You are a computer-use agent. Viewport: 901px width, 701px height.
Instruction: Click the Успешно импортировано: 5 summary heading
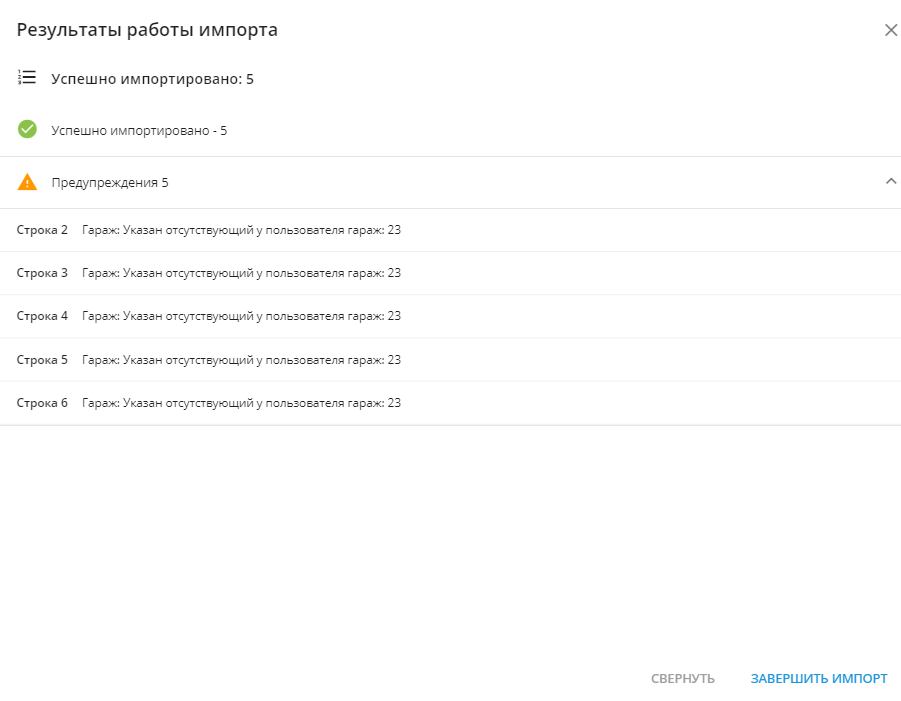[x=152, y=79]
